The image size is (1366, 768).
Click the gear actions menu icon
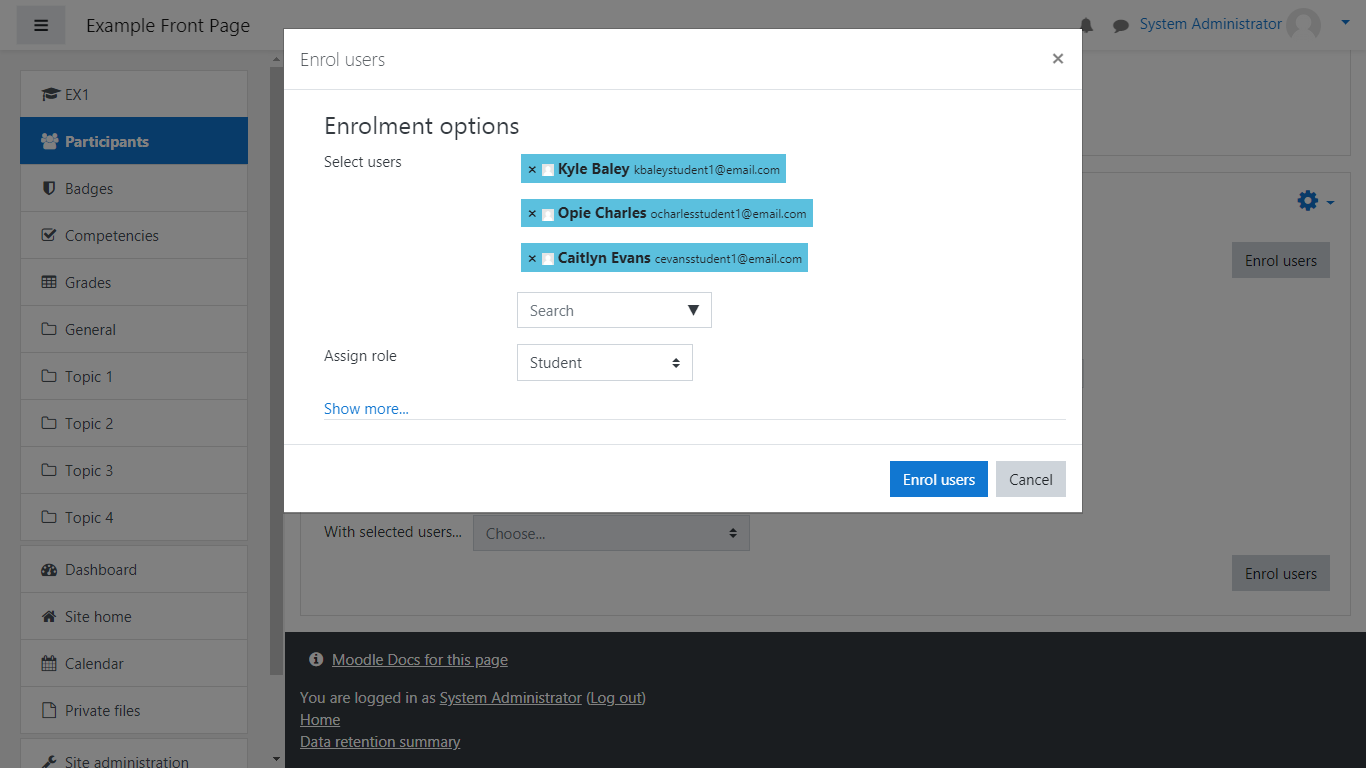(1308, 201)
